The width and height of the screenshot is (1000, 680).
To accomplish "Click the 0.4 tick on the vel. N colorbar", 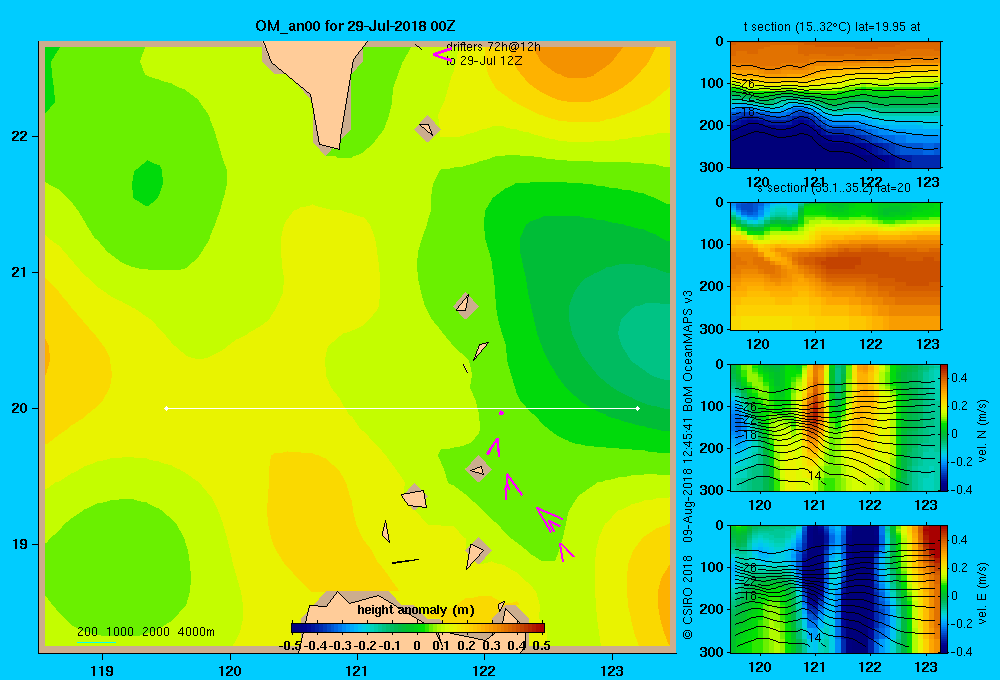I will [959, 378].
